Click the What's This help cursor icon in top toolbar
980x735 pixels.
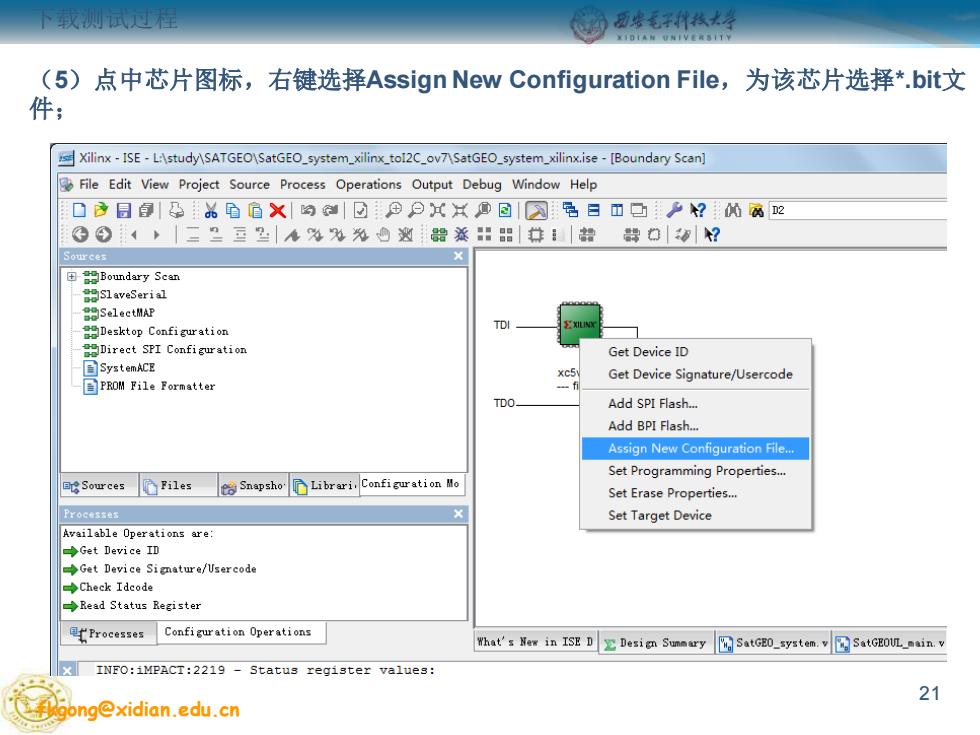pos(697,210)
